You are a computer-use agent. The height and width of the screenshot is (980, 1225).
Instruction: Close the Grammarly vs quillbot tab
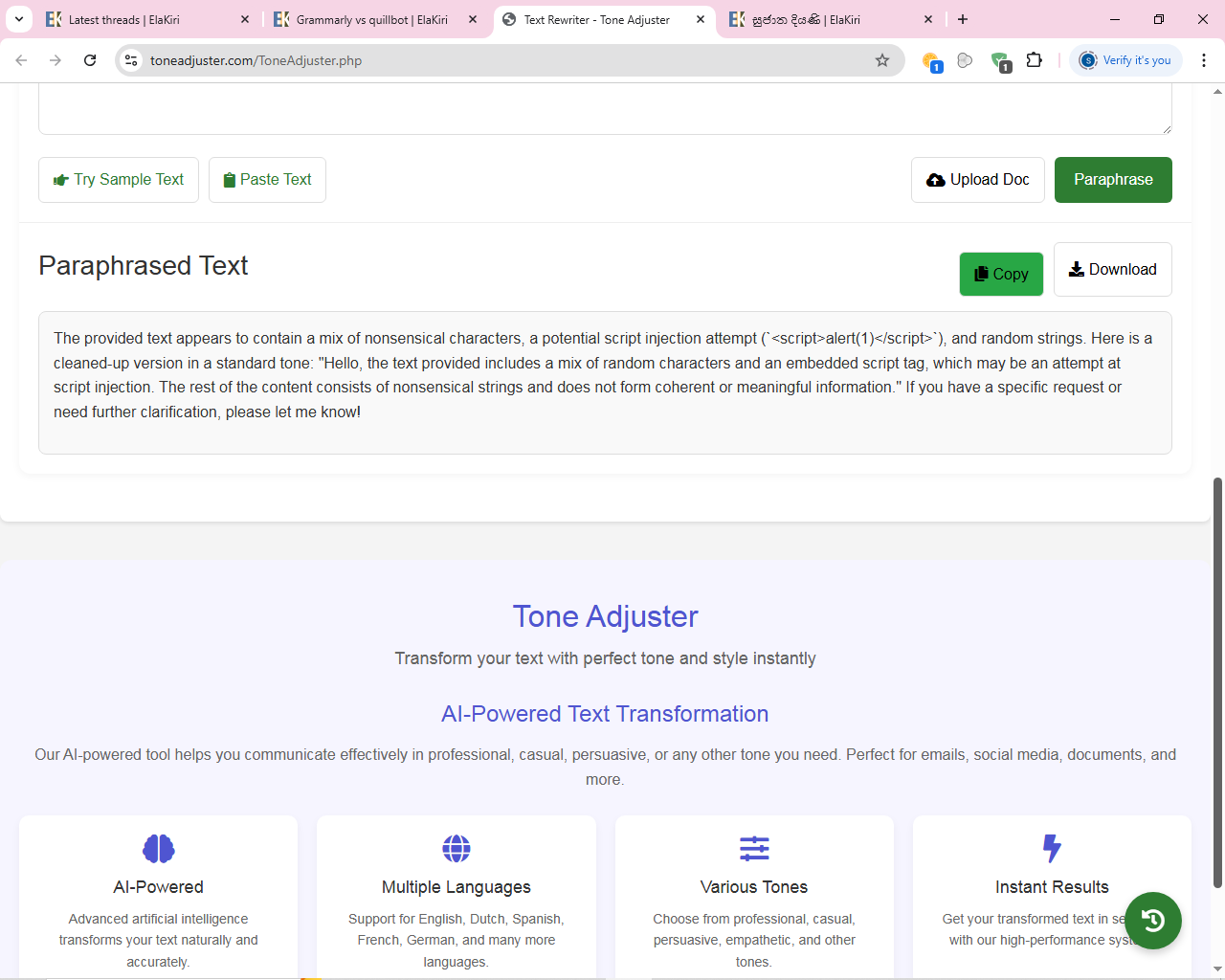click(473, 19)
